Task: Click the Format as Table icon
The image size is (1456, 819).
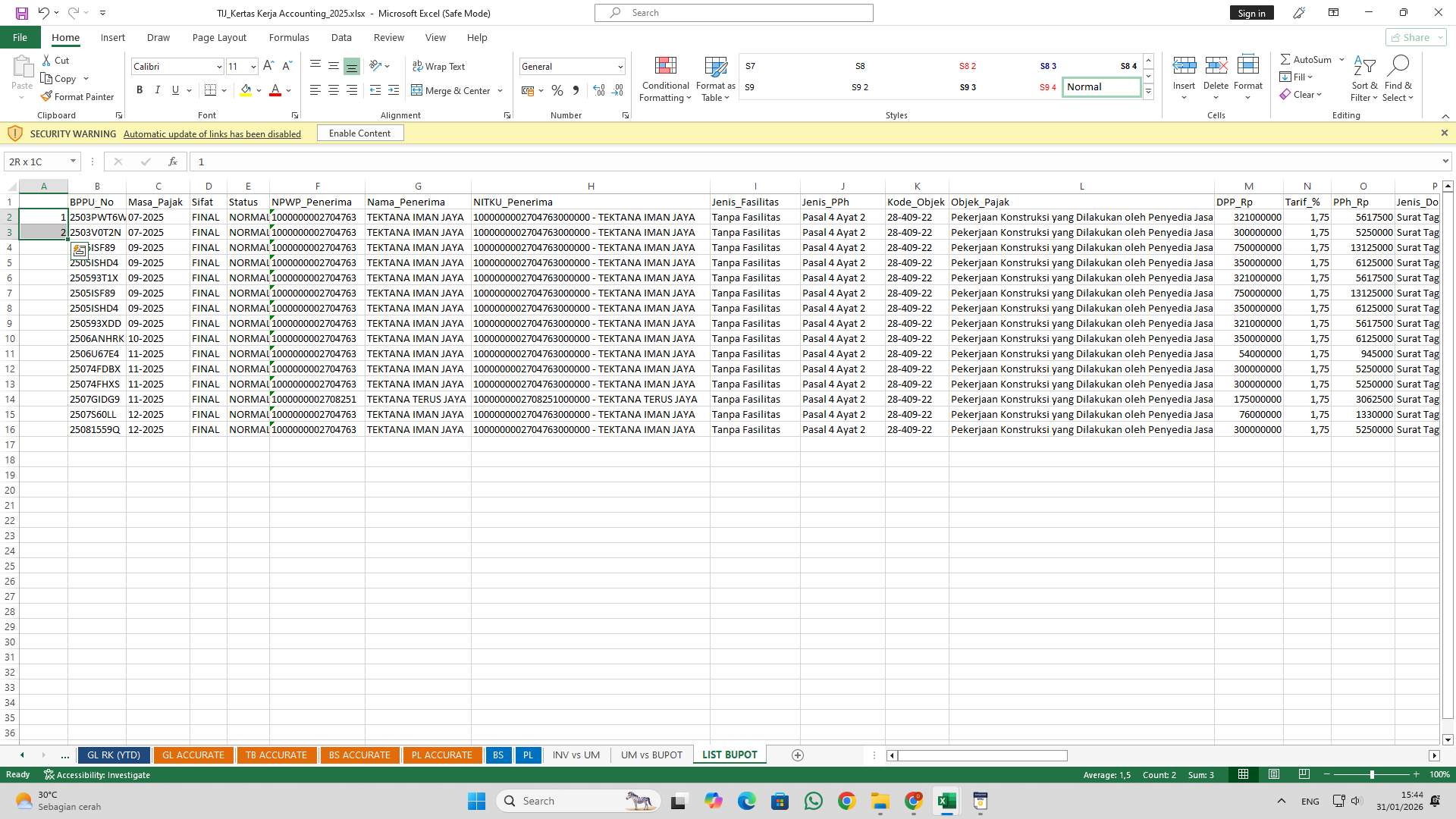Action: 714,79
